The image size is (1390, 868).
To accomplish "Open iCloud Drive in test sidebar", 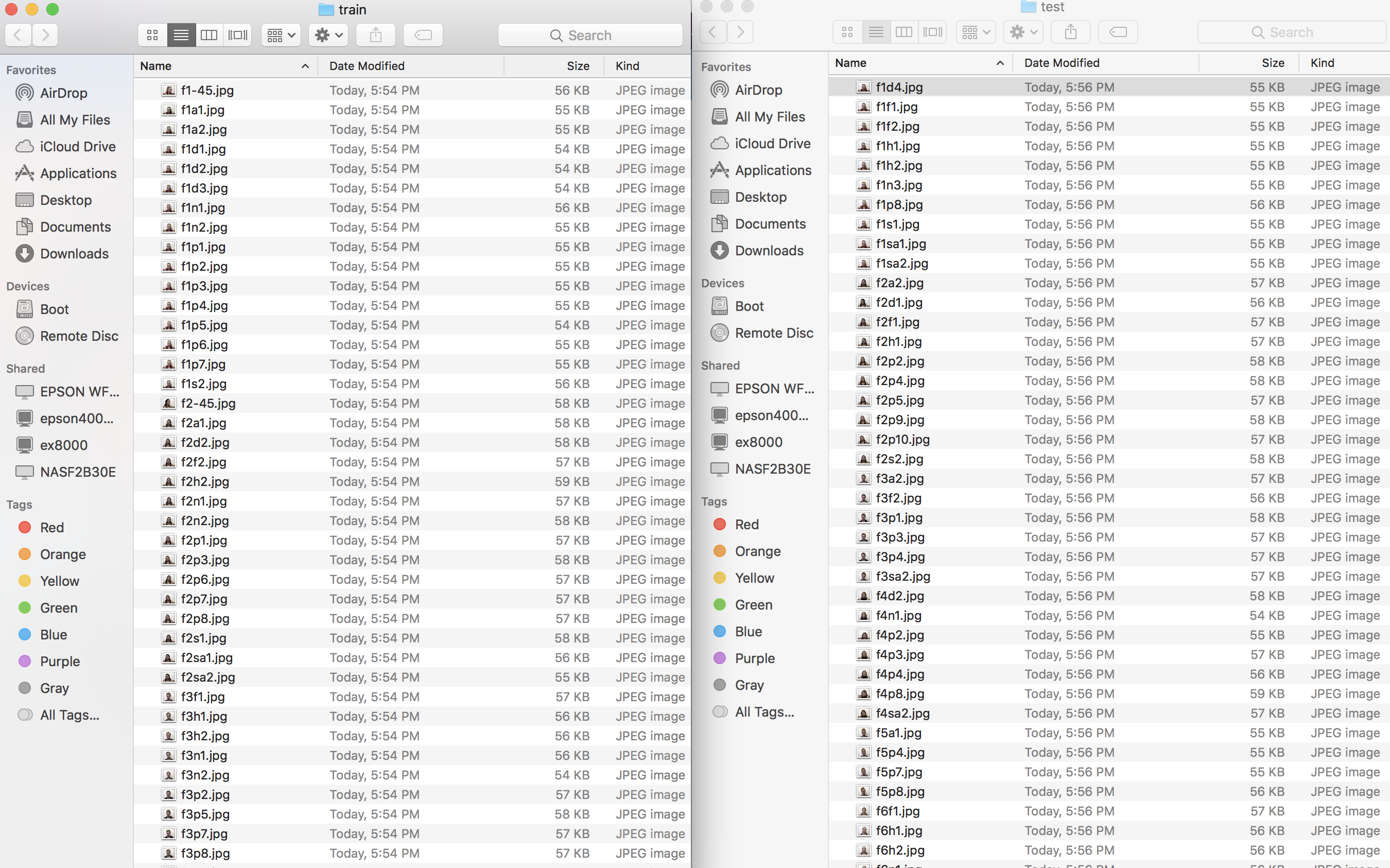I will (x=772, y=144).
